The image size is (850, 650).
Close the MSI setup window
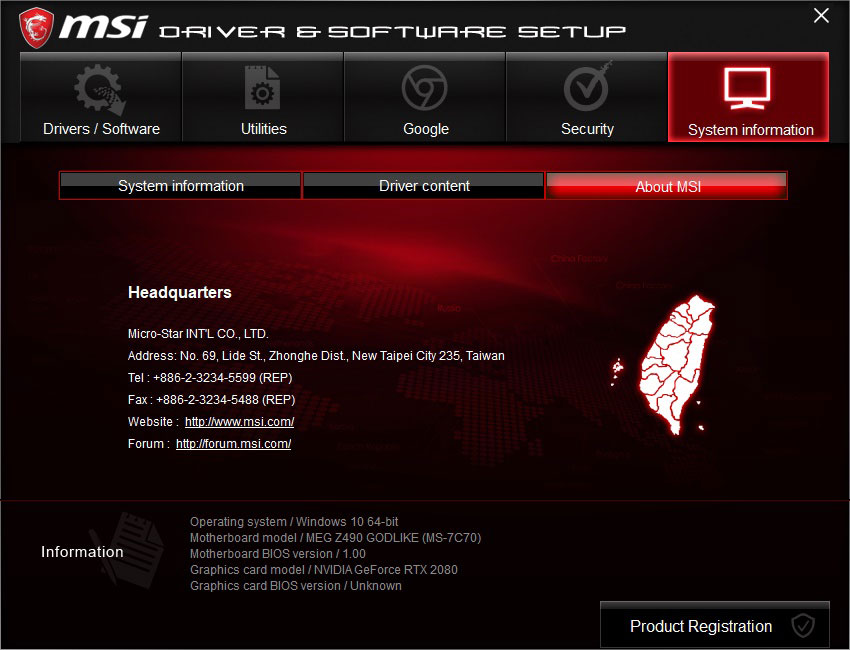tap(821, 16)
